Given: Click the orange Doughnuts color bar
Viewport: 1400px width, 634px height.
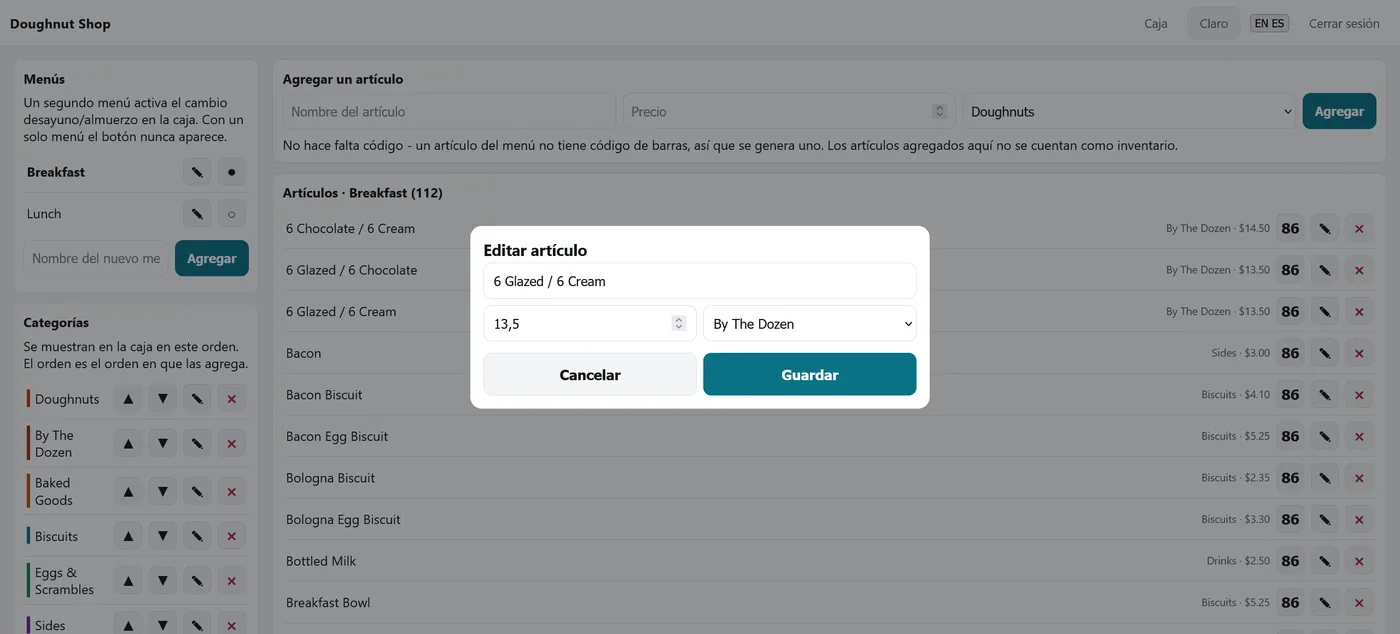Looking at the screenshot, I should (29, 399).
